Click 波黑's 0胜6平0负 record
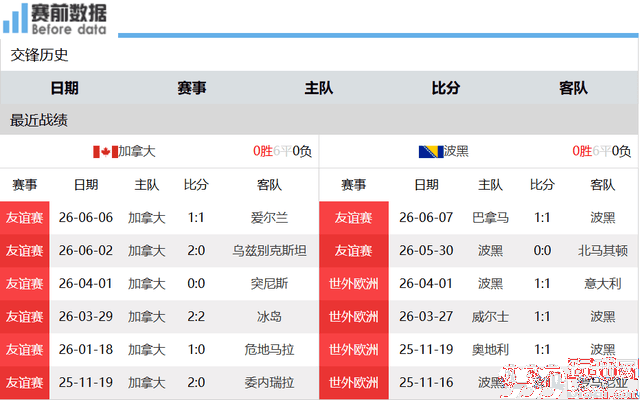The height and width of the screenshot is (400, 640). point(602,151)
